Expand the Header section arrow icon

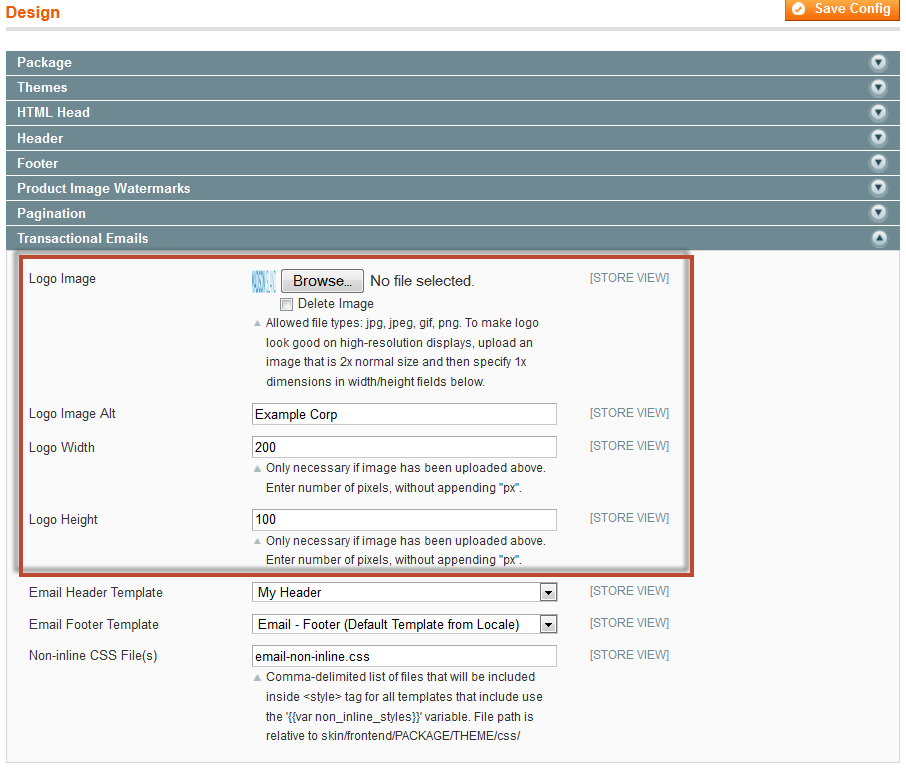878,138
